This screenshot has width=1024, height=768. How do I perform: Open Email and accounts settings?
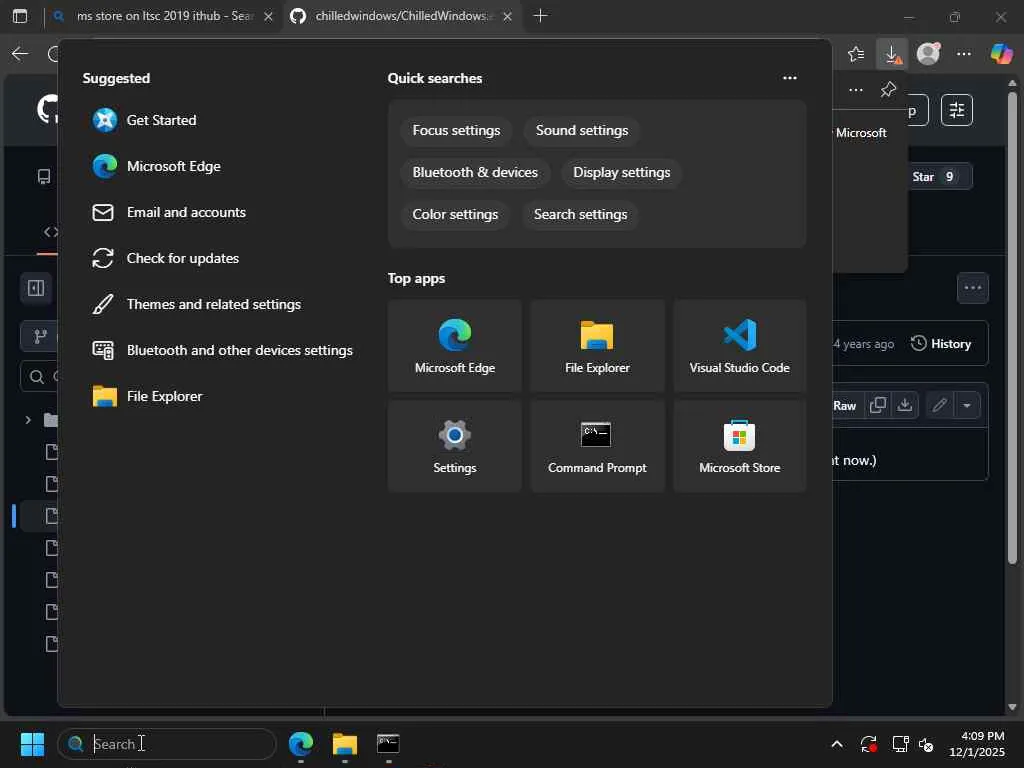tap(170, 212)
